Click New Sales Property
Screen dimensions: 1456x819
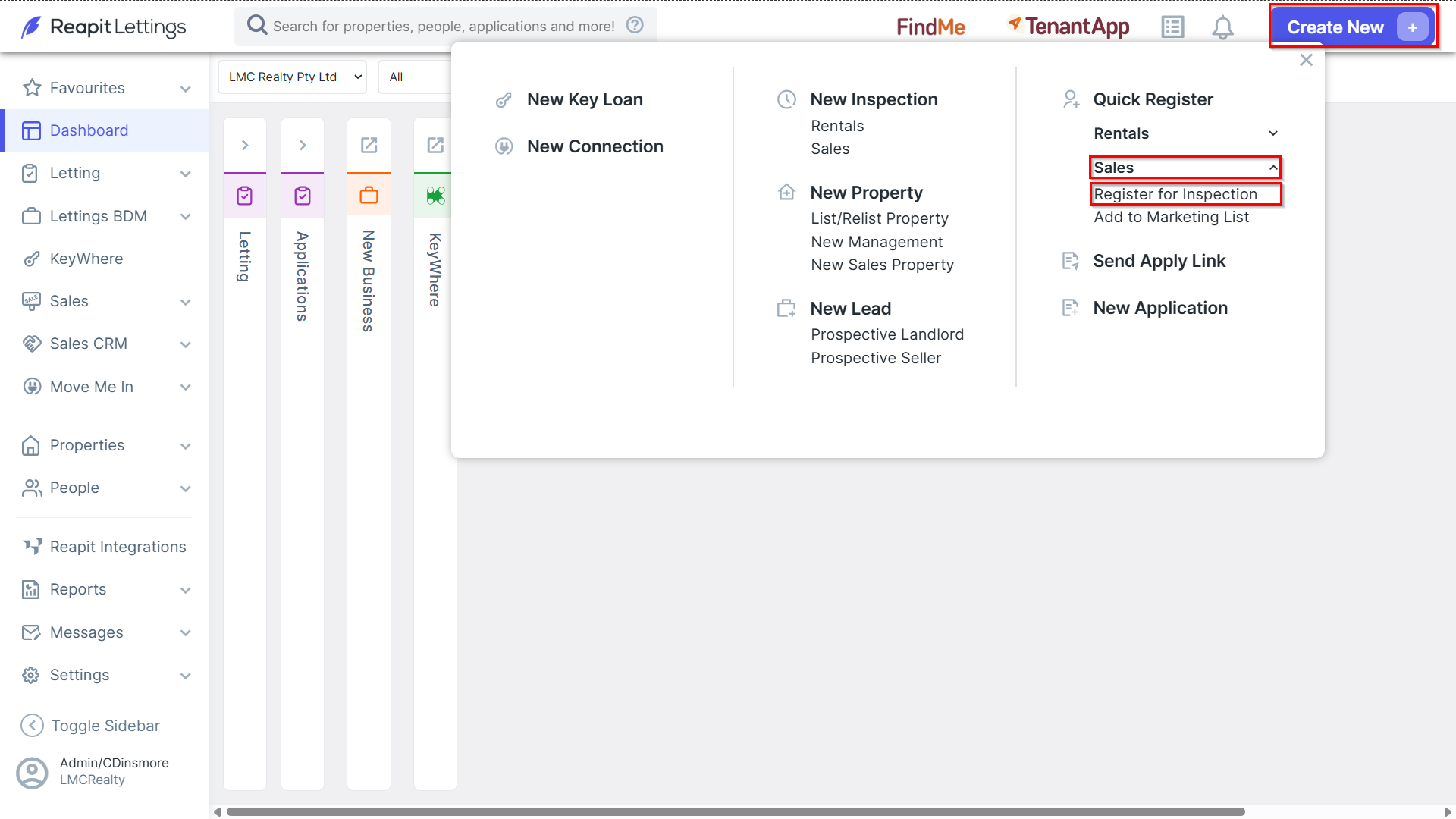882,265
